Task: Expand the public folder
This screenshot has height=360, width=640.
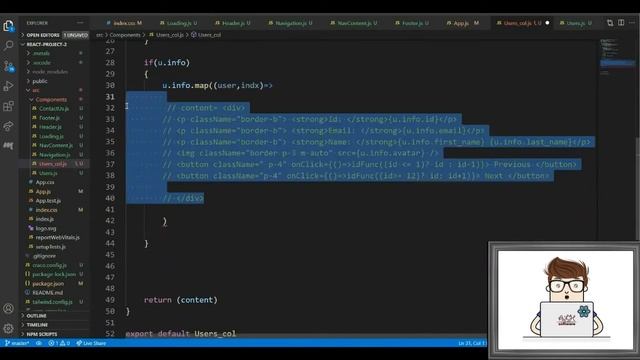Action: tap(40, 81)
